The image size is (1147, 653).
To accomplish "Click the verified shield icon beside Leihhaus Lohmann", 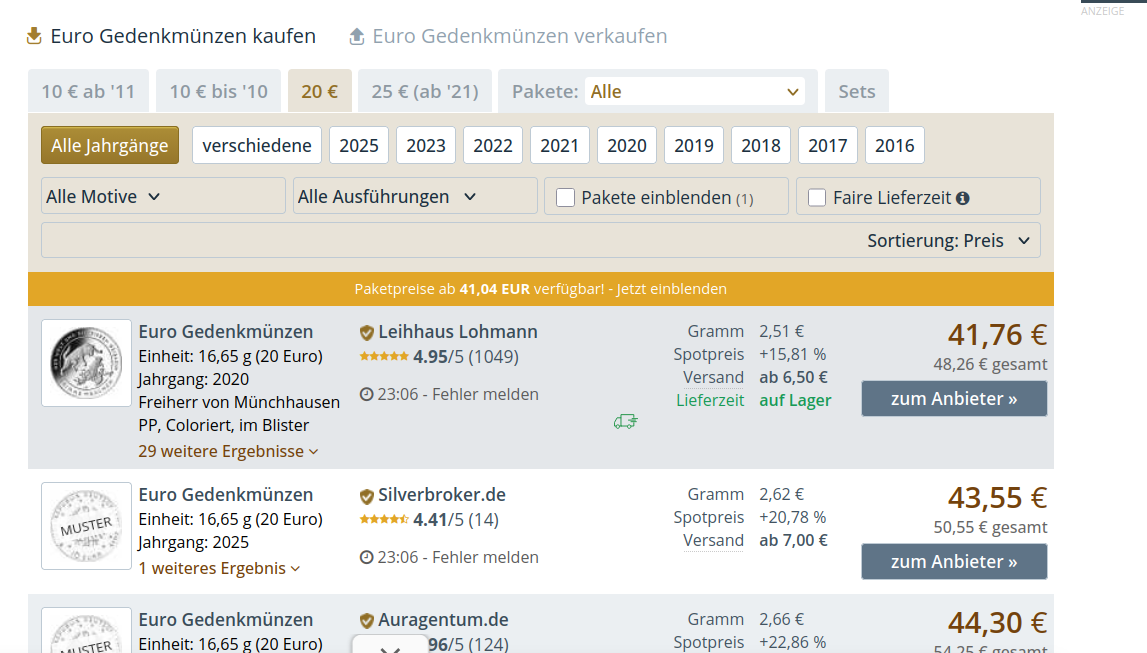I will [x=366, y=332].
